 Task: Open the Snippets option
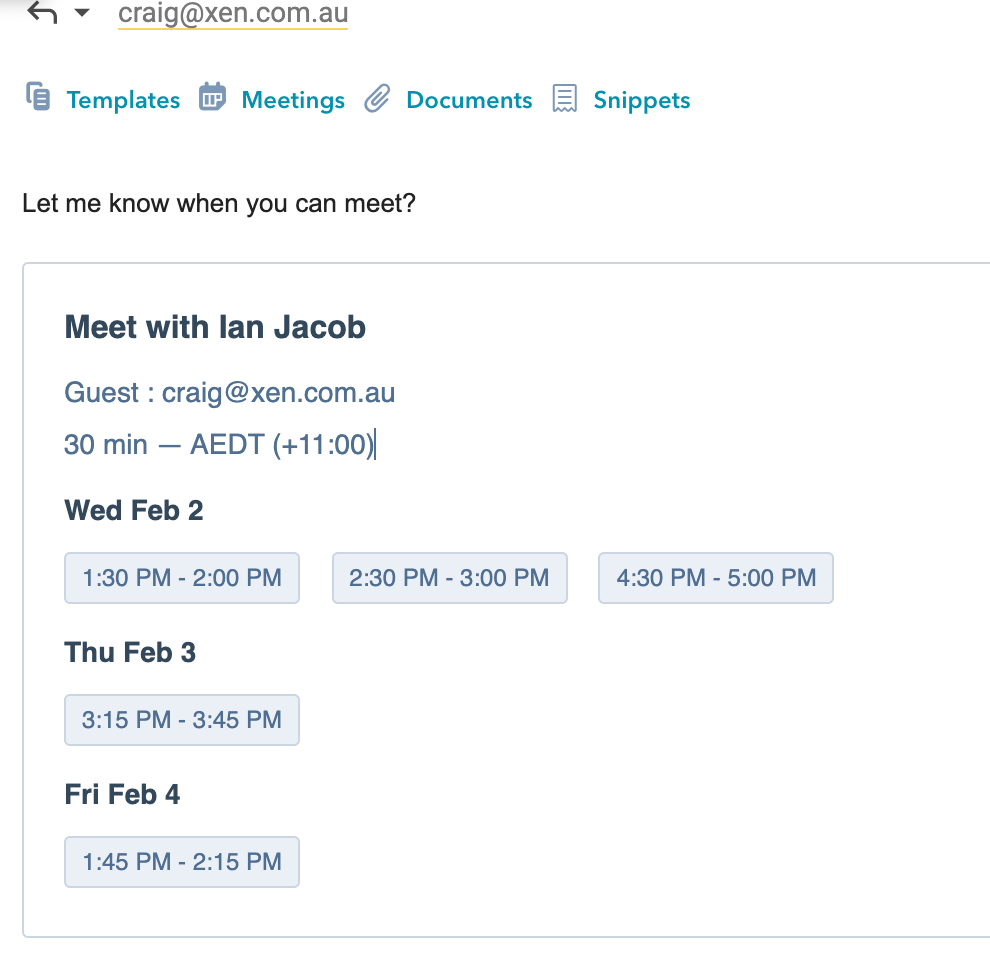[x=642, y=100]
